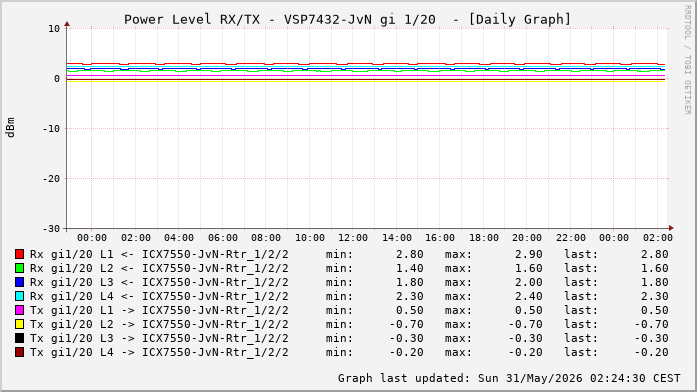The width and height of the screenshot is (697, 392).
Task: Click the Tx L1 last value 0.50
Action: click(x=655, y=310)
